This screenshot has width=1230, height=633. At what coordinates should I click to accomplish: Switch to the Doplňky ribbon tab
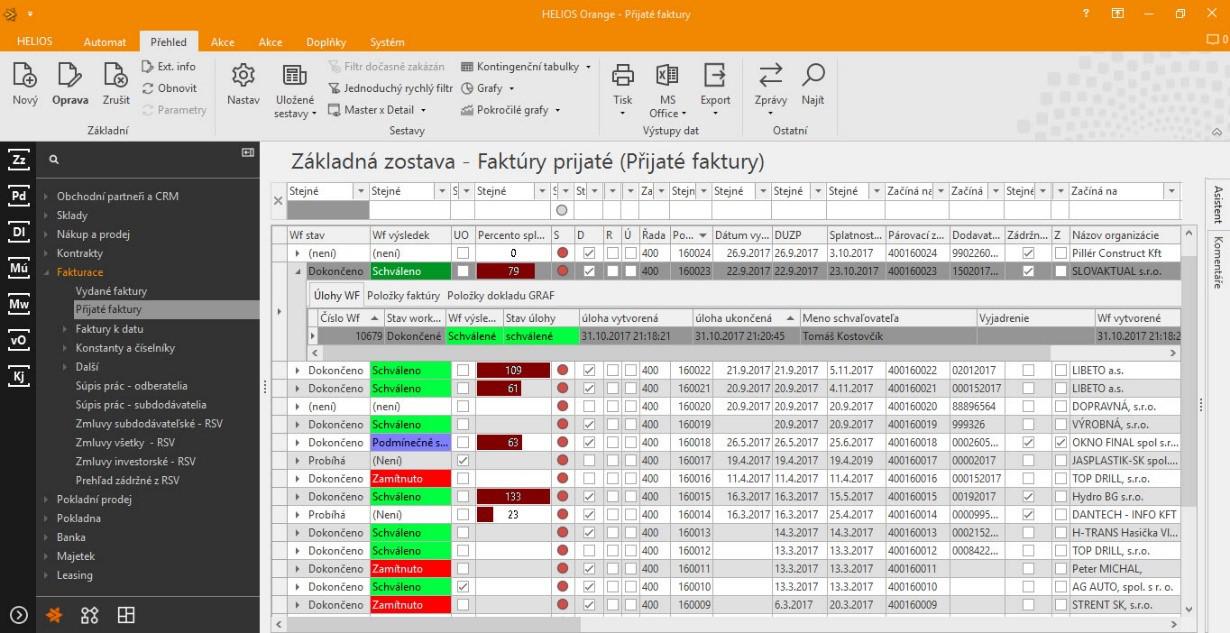coord(326,42)
